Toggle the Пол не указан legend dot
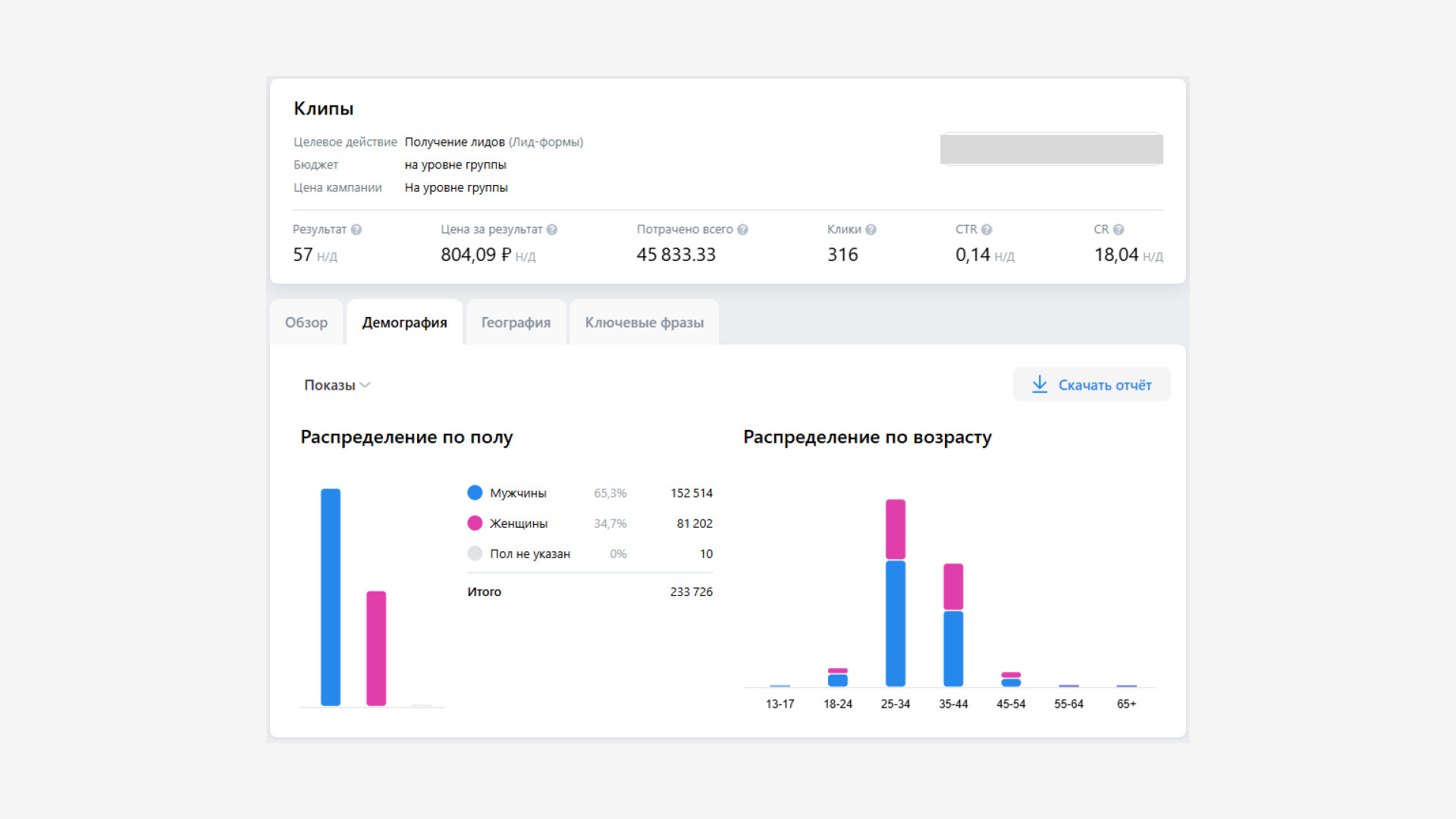Image resolution: width=1456 pixels, height=819 pixels. click(x=475, y=554)
